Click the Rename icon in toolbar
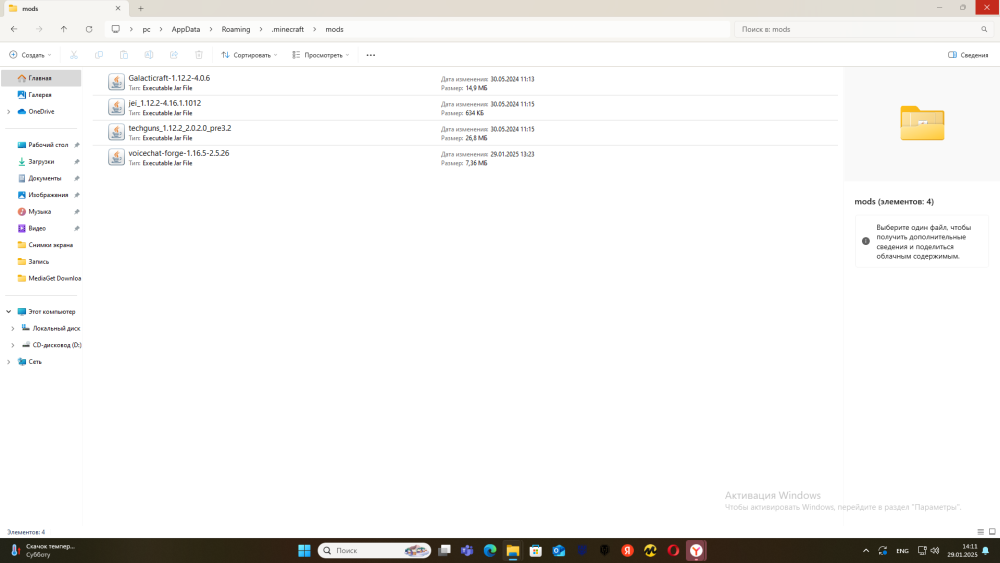 point(149,55)
